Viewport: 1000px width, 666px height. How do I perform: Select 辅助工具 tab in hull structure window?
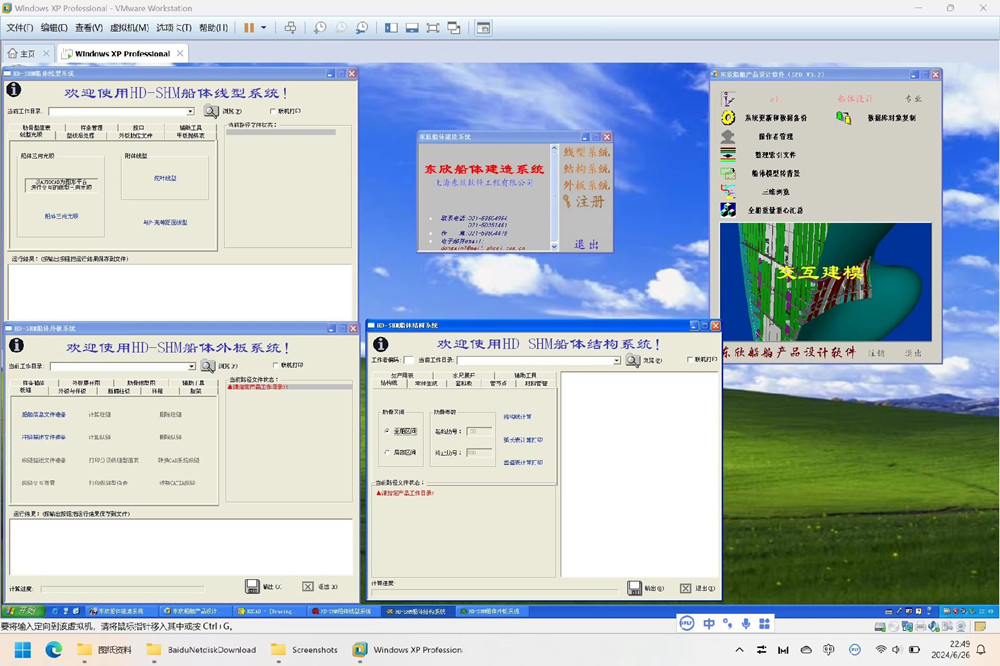click(525, 376)
